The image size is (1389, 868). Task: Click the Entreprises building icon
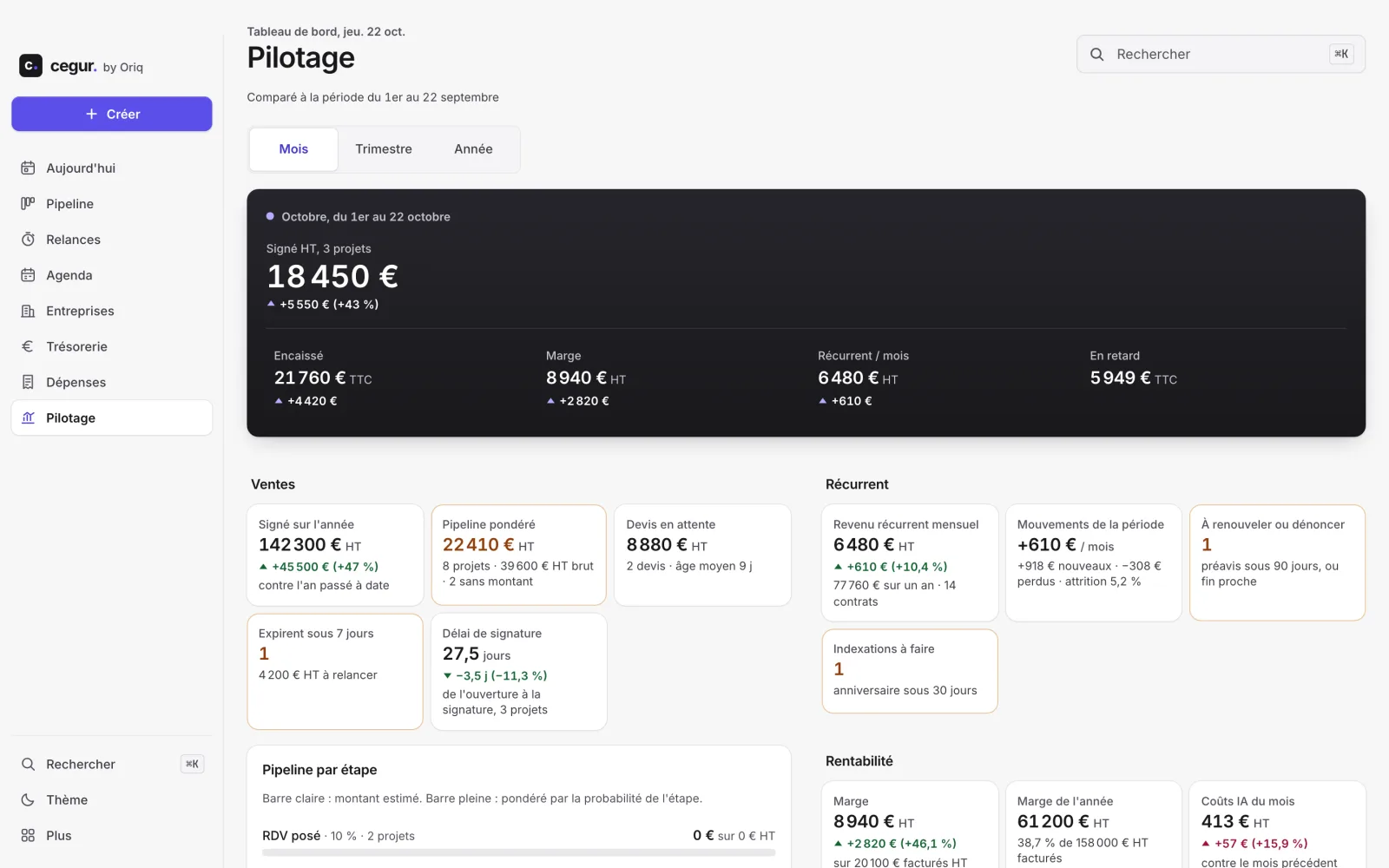pos(28,311)
